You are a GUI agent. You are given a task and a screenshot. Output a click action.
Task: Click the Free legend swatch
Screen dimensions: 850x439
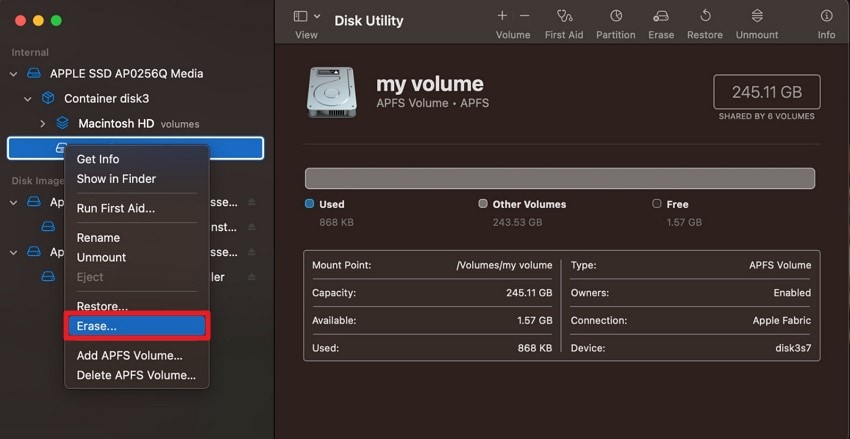pos(656,204)
